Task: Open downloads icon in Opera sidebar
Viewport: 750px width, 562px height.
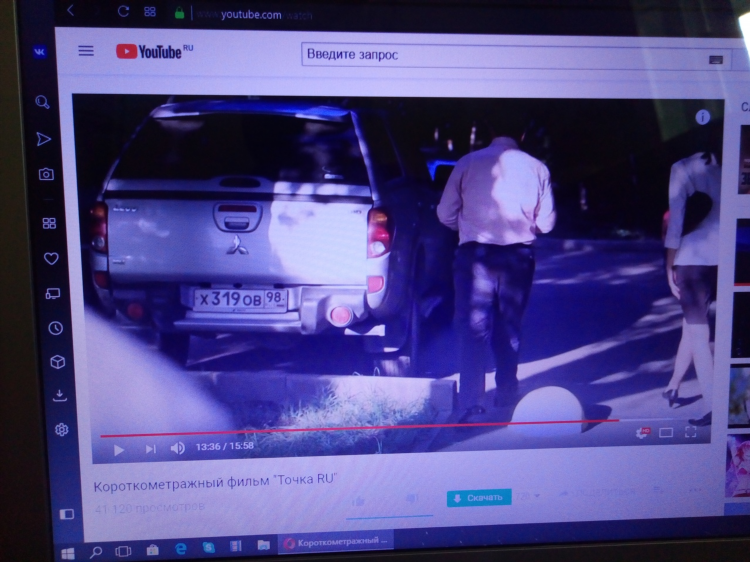Action: [59, 396]
